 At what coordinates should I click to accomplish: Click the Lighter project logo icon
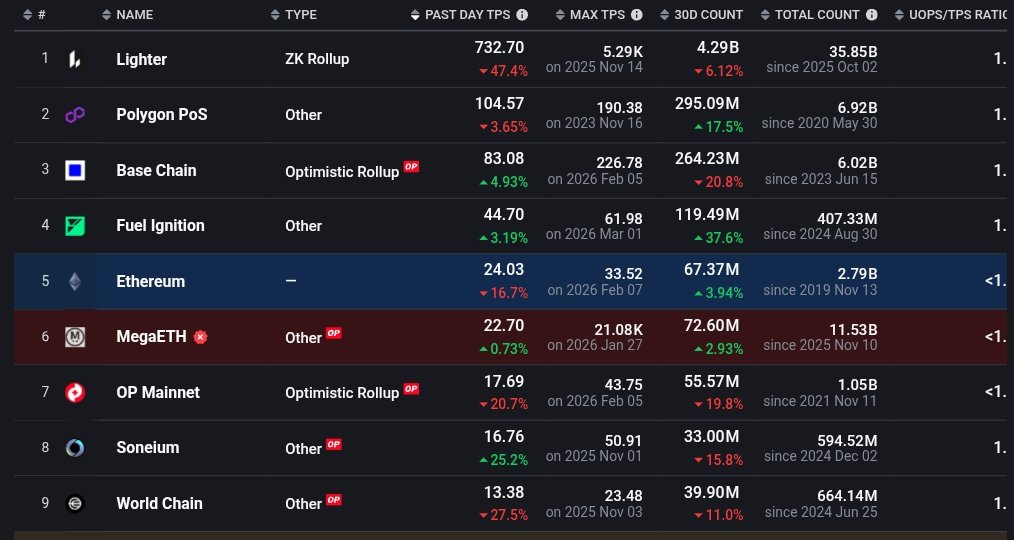pyautogui.click(x=75, y=59)
